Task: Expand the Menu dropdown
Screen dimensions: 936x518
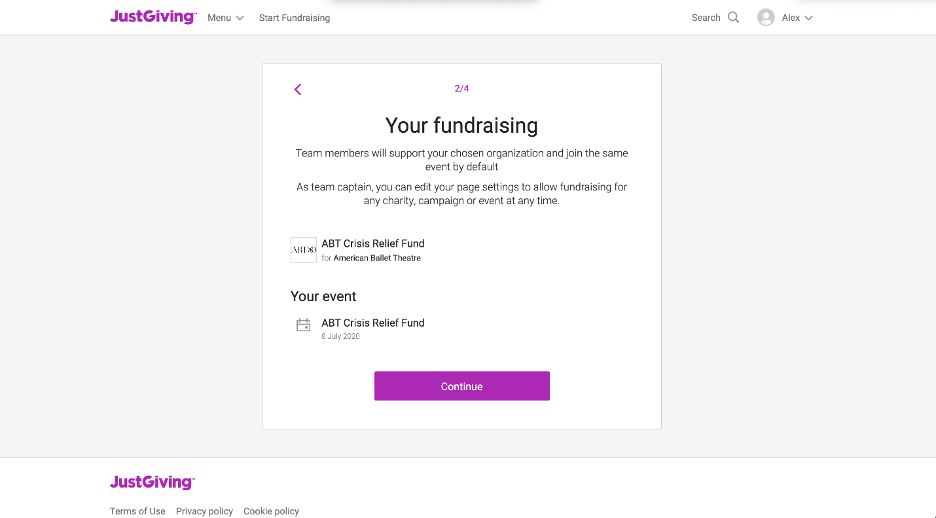Action: (x=226, y=18)
